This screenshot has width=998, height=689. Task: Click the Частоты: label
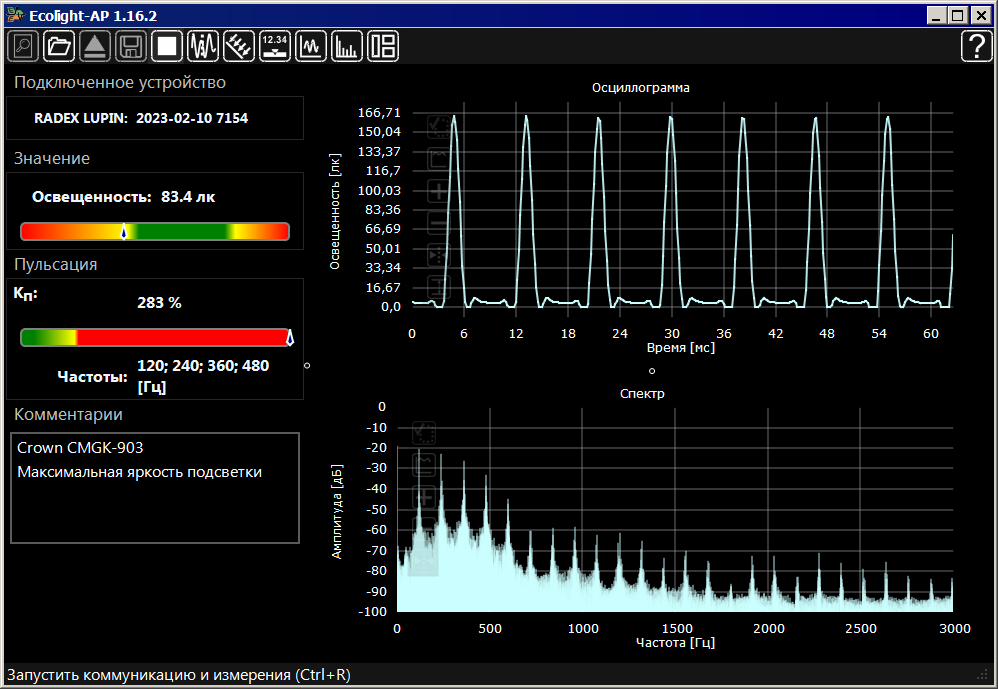[x=92, y=377]
